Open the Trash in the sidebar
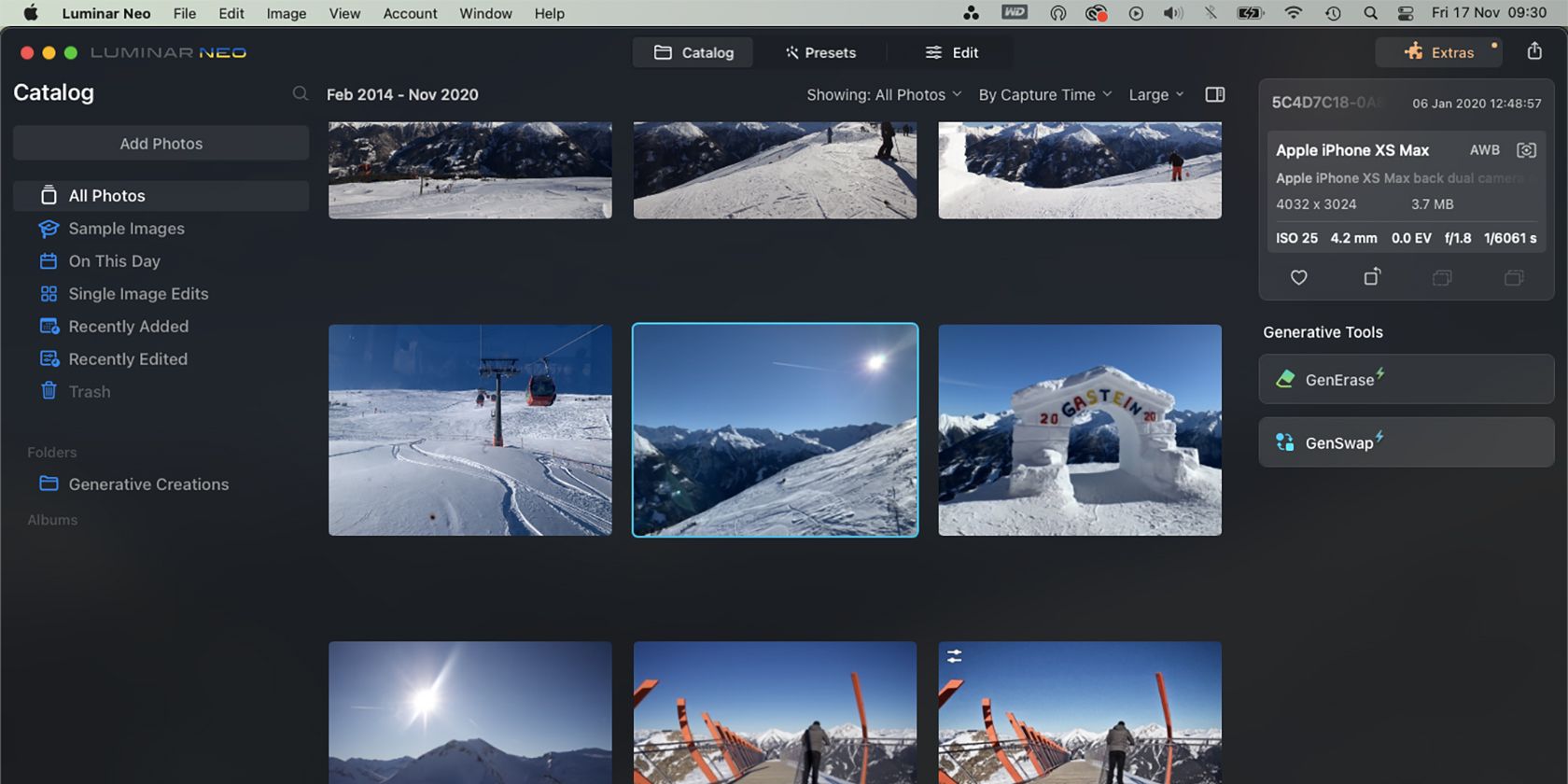The image size is (1568, 784). (89, 392)
